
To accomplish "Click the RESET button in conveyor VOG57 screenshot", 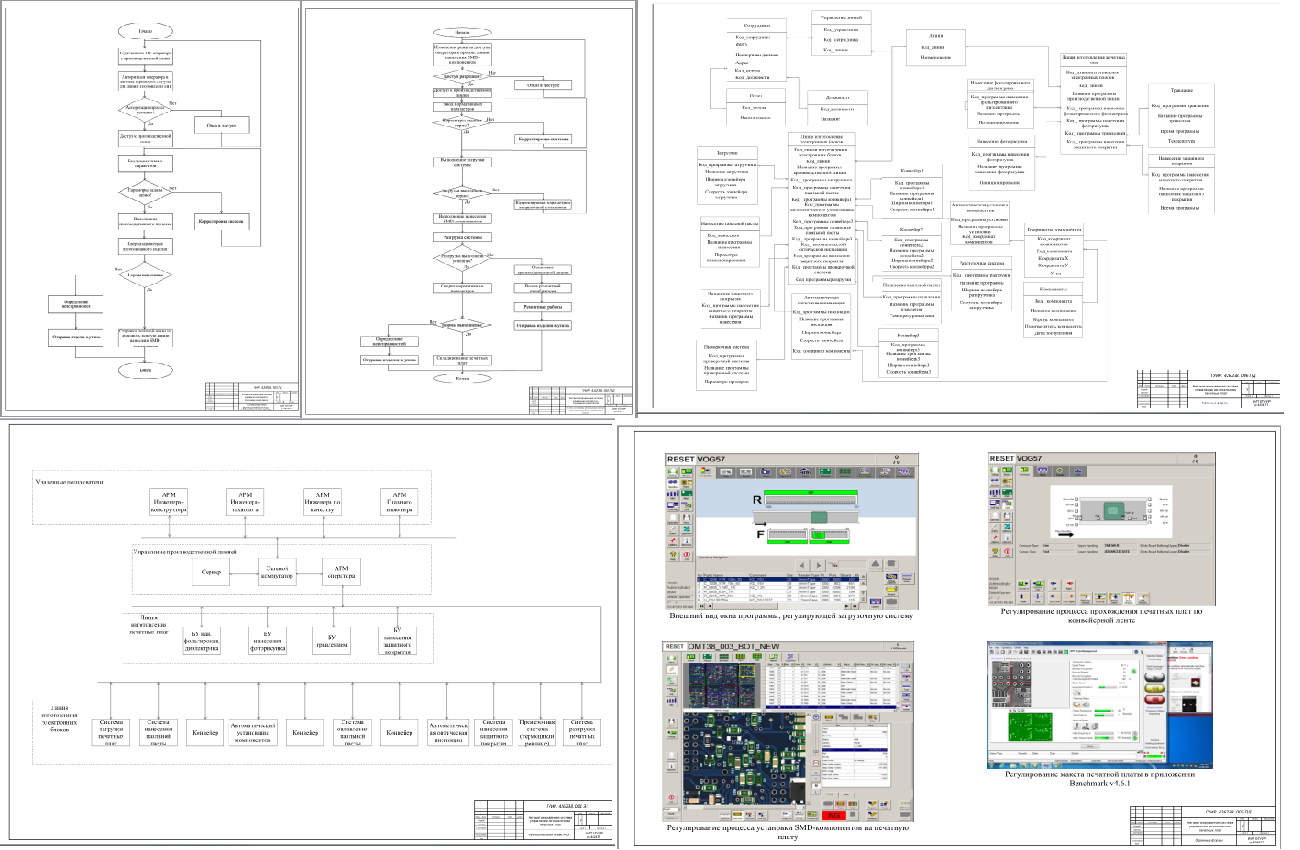I will coord(1004,457).
